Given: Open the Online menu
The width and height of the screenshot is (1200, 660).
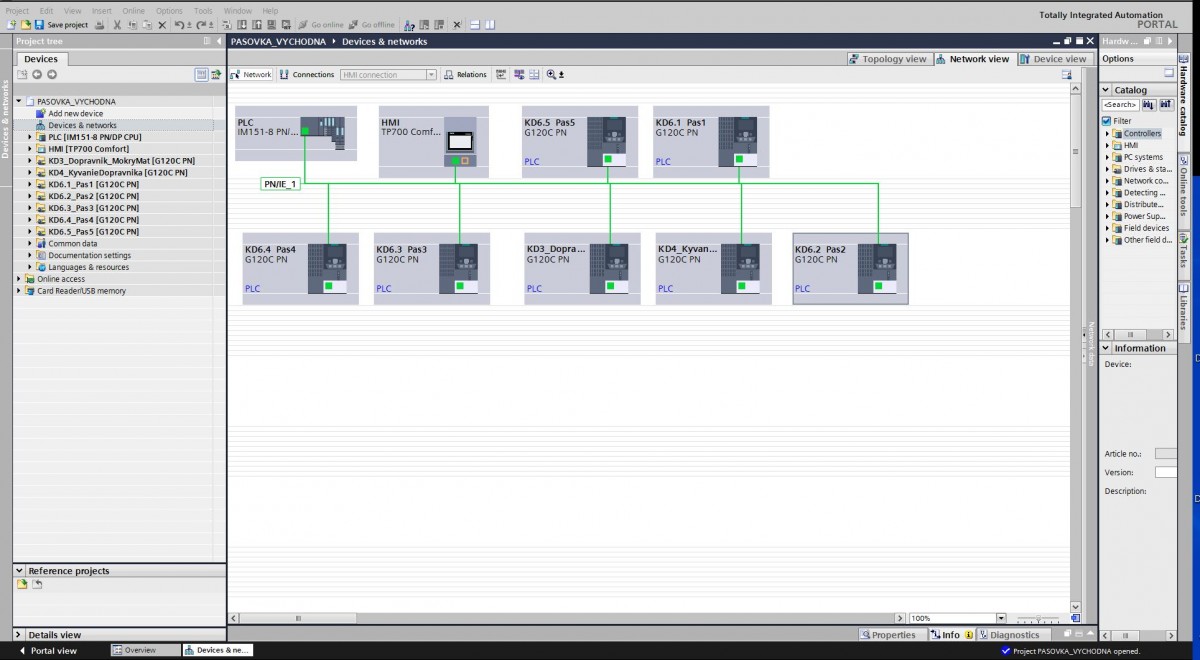Looking at the screenshot, I should [133, 10].
